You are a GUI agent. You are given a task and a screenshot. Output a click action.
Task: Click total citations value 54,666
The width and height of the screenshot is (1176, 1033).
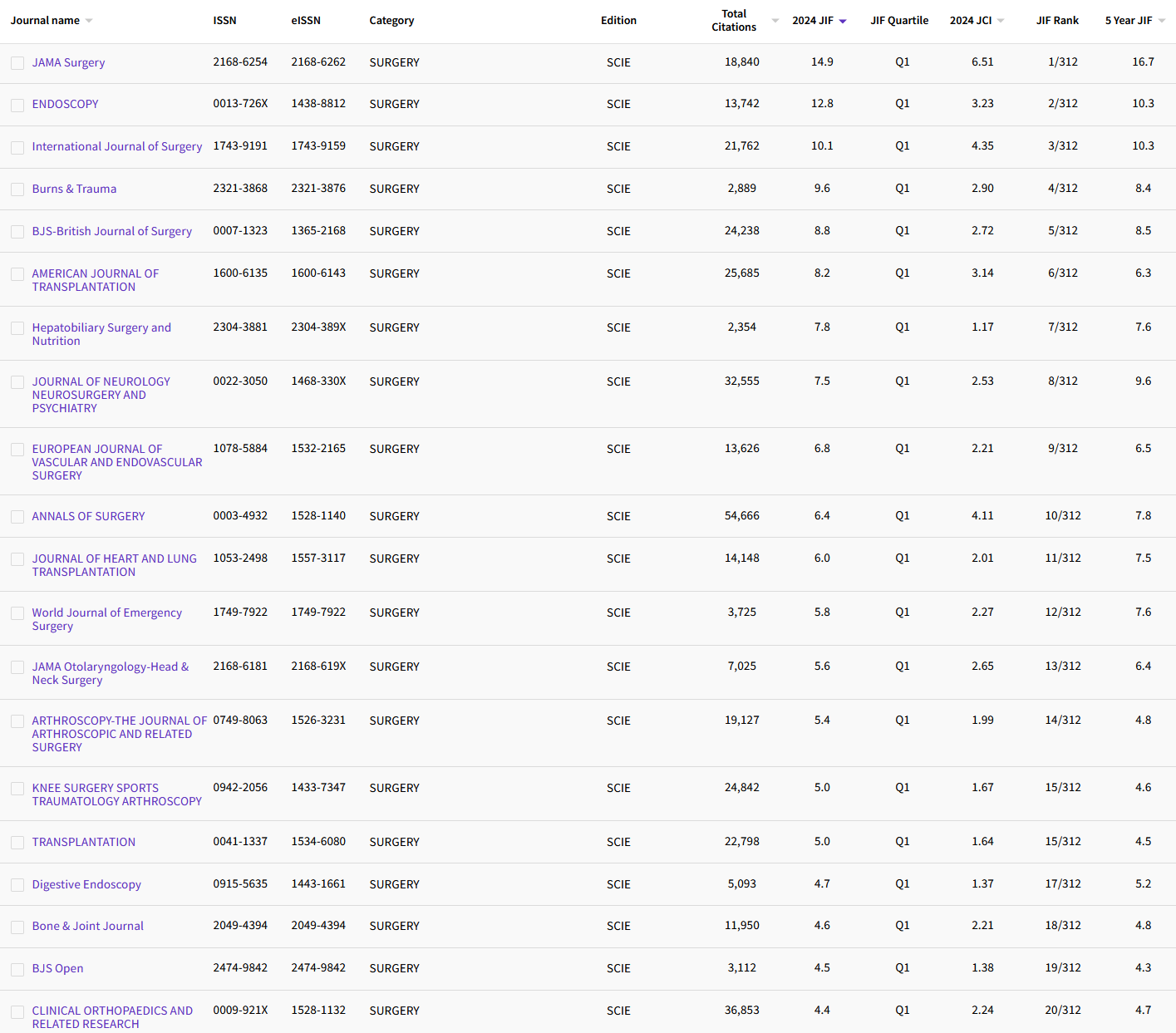pyautogui.click(x=742, y=515)
